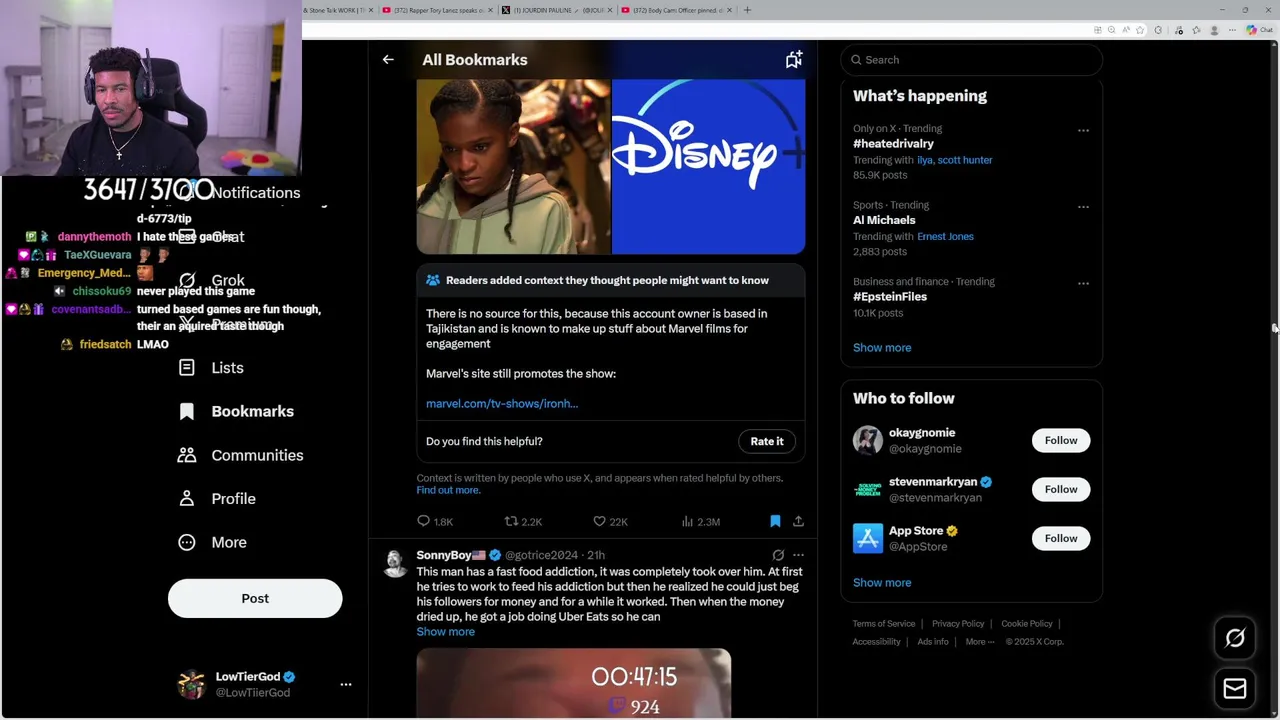The height and width of the screenshot is (720, 1280).
Task: Show more trending topics
Action: (x=882, y=348)
